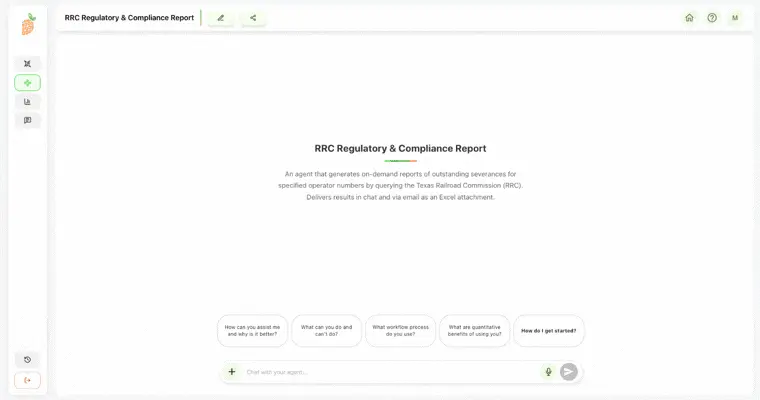Open help with the question mark icon

point(712,17)
